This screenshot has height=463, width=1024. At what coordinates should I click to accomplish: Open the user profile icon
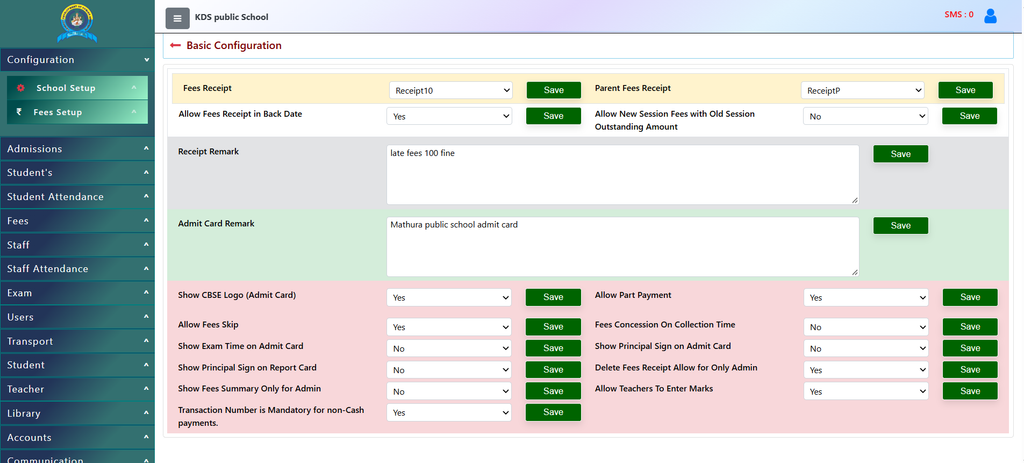(x=990, y=16)
